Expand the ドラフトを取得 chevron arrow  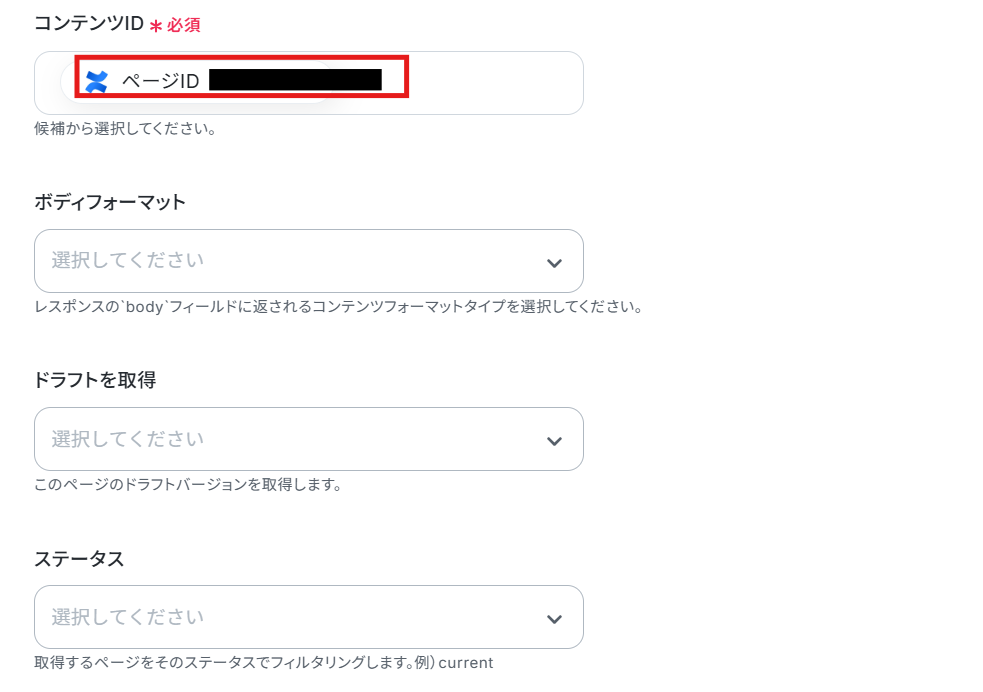pyautogui.click(x=554, y=441)
